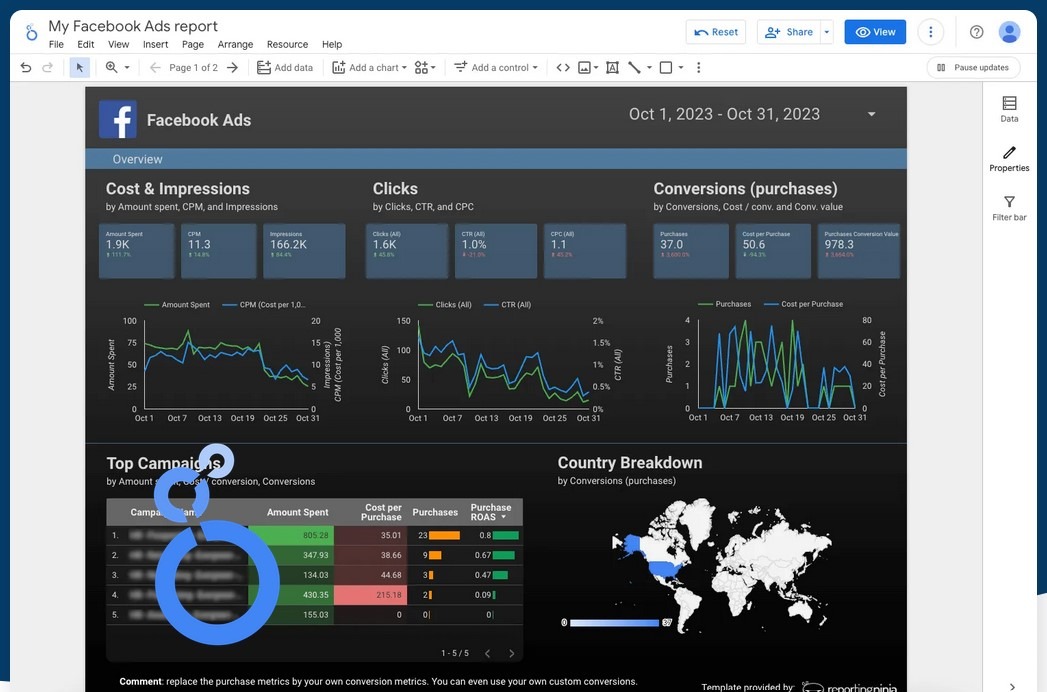Image resolution: width=1047 pixels, height=692 pixels.
Task: Activate the selection mode arrow tool
Action: pos(79,67)
